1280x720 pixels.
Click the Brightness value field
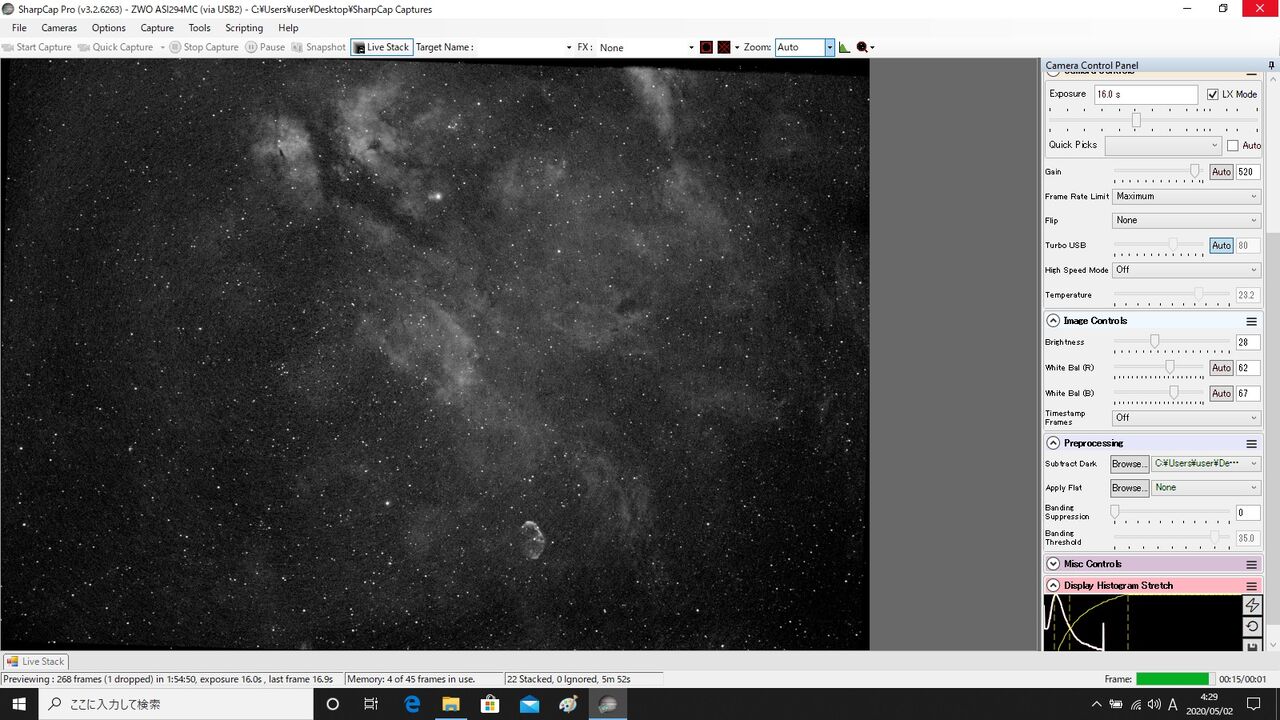pyautogui.click(x=1248, y=342)
